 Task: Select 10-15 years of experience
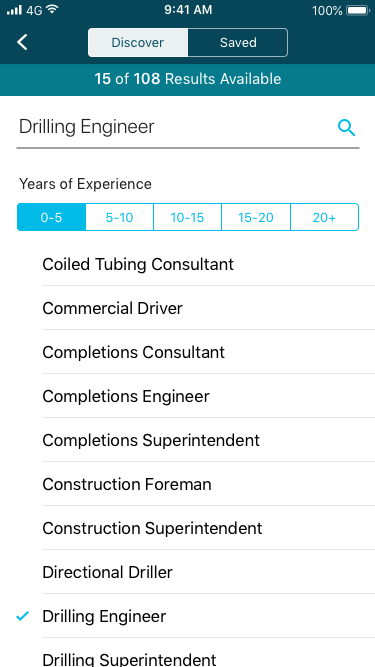point(188,217)
